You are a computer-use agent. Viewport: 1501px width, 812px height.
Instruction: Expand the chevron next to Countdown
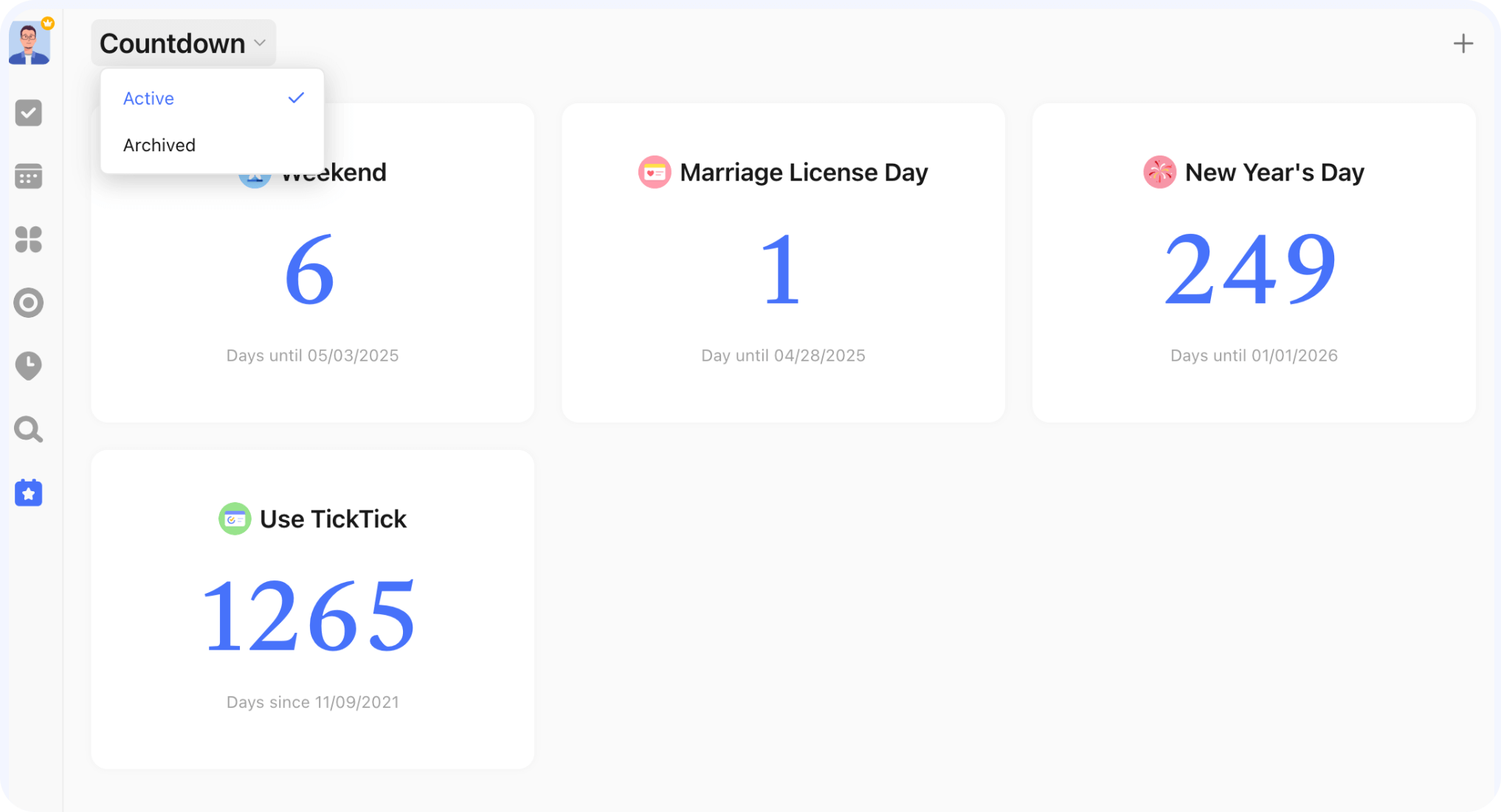click(259, 44)
